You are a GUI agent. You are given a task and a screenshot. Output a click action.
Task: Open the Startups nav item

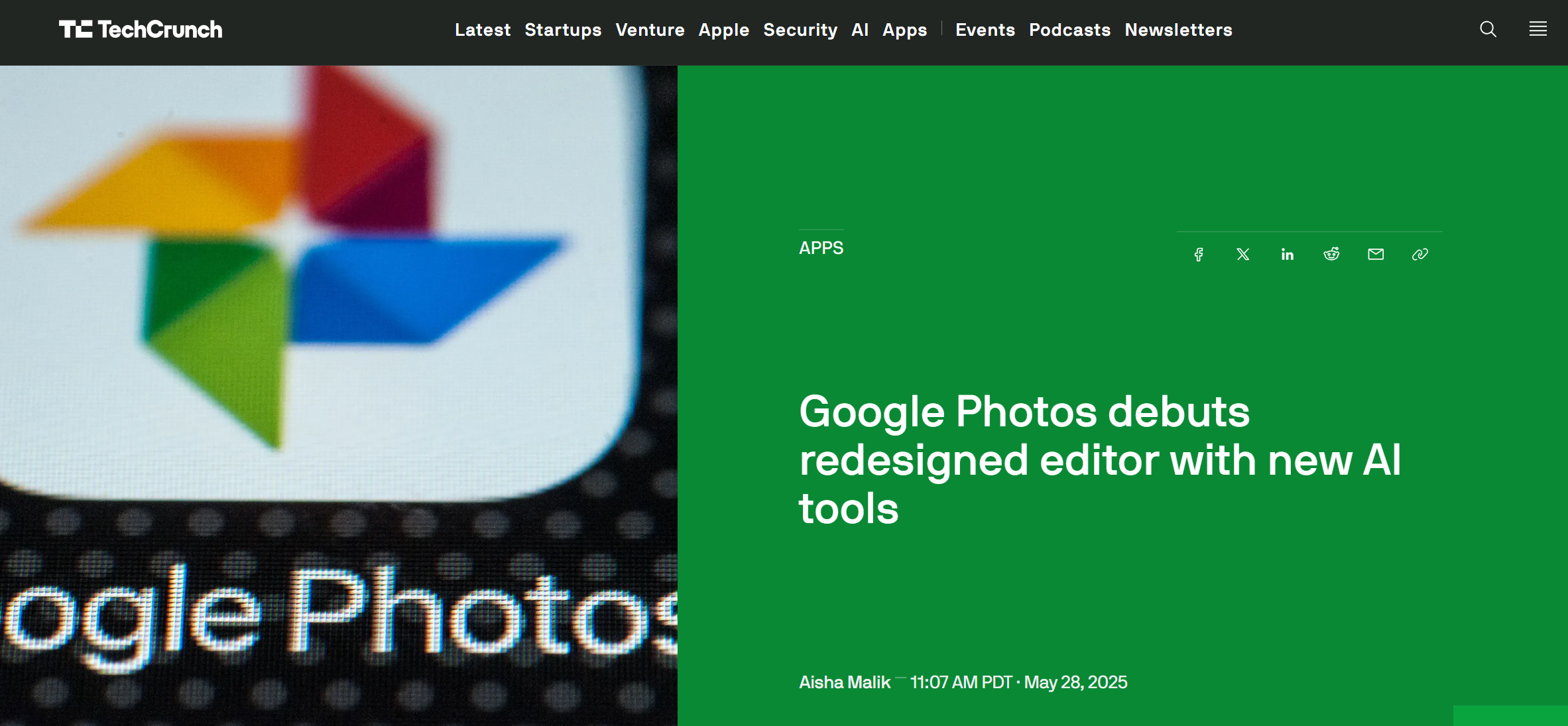tap(563, 30)
